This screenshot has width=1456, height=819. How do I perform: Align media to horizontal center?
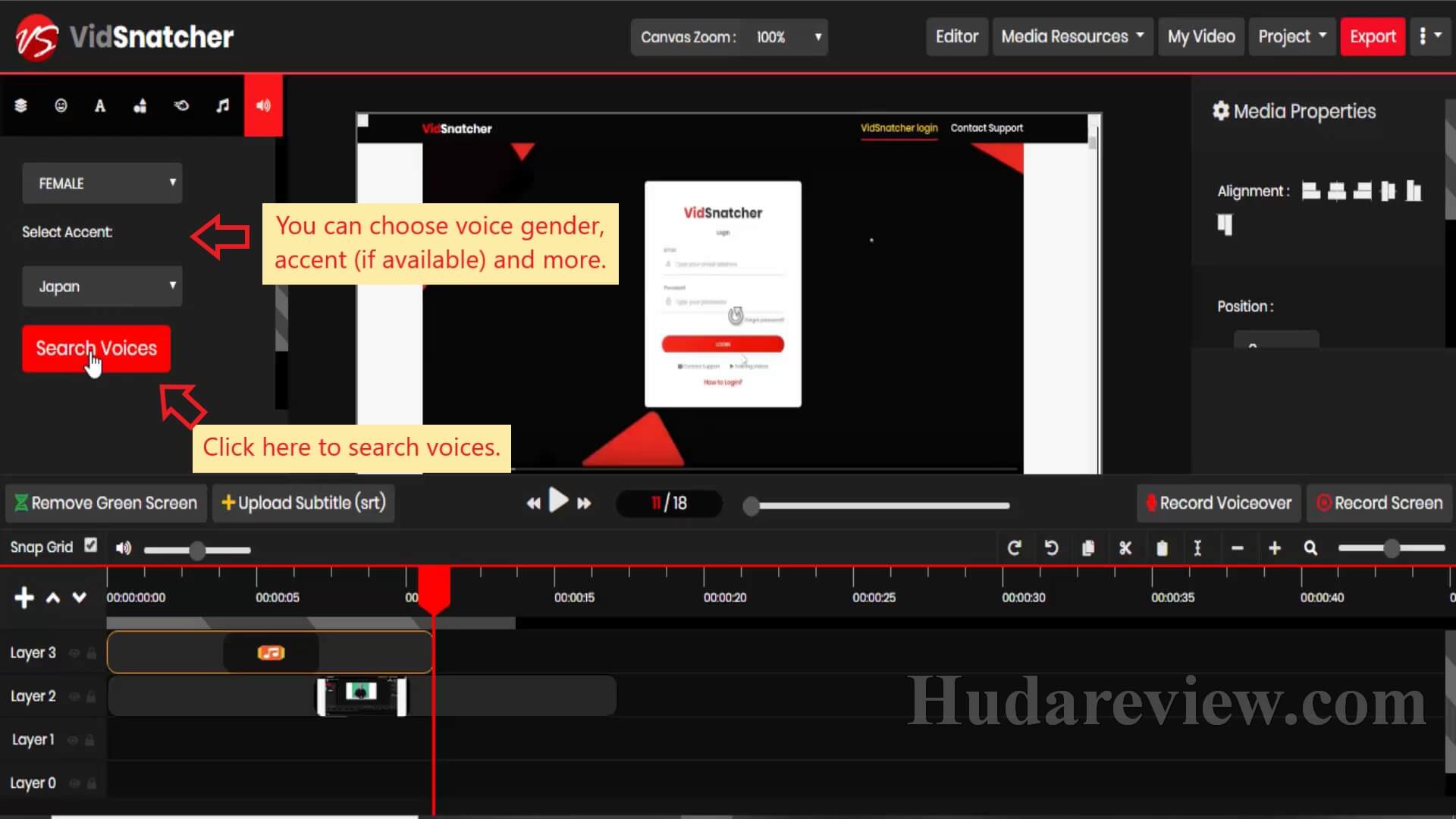pos(1337,190)
